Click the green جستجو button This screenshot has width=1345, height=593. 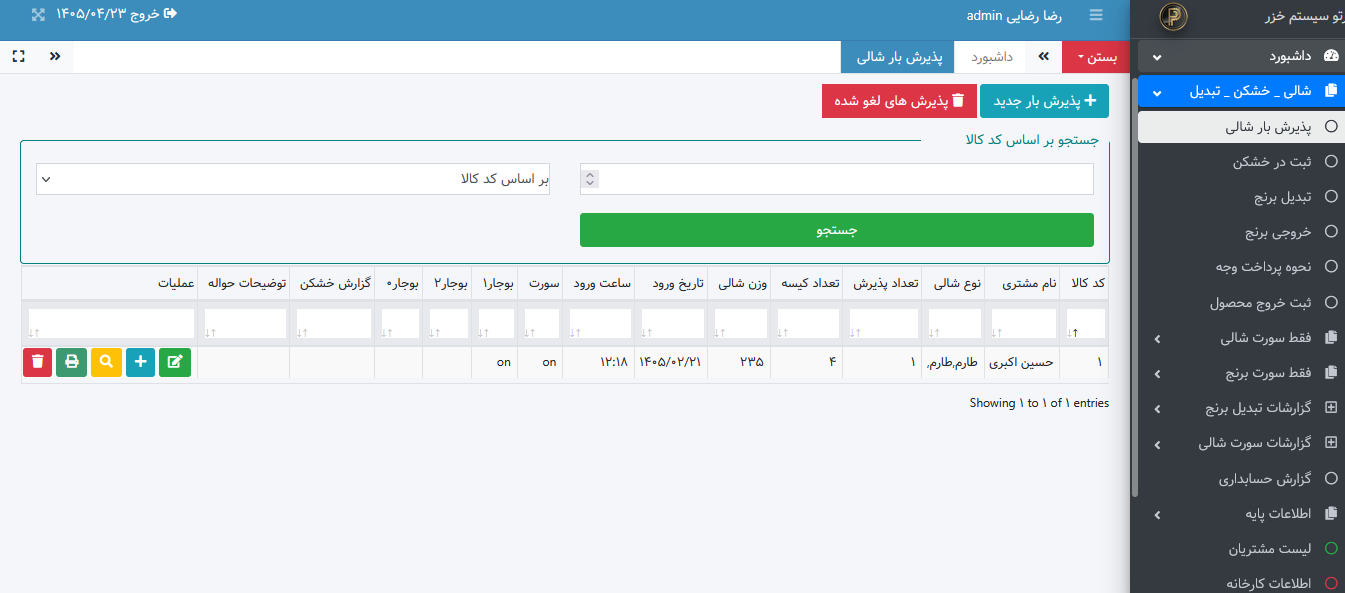(837, 230)
